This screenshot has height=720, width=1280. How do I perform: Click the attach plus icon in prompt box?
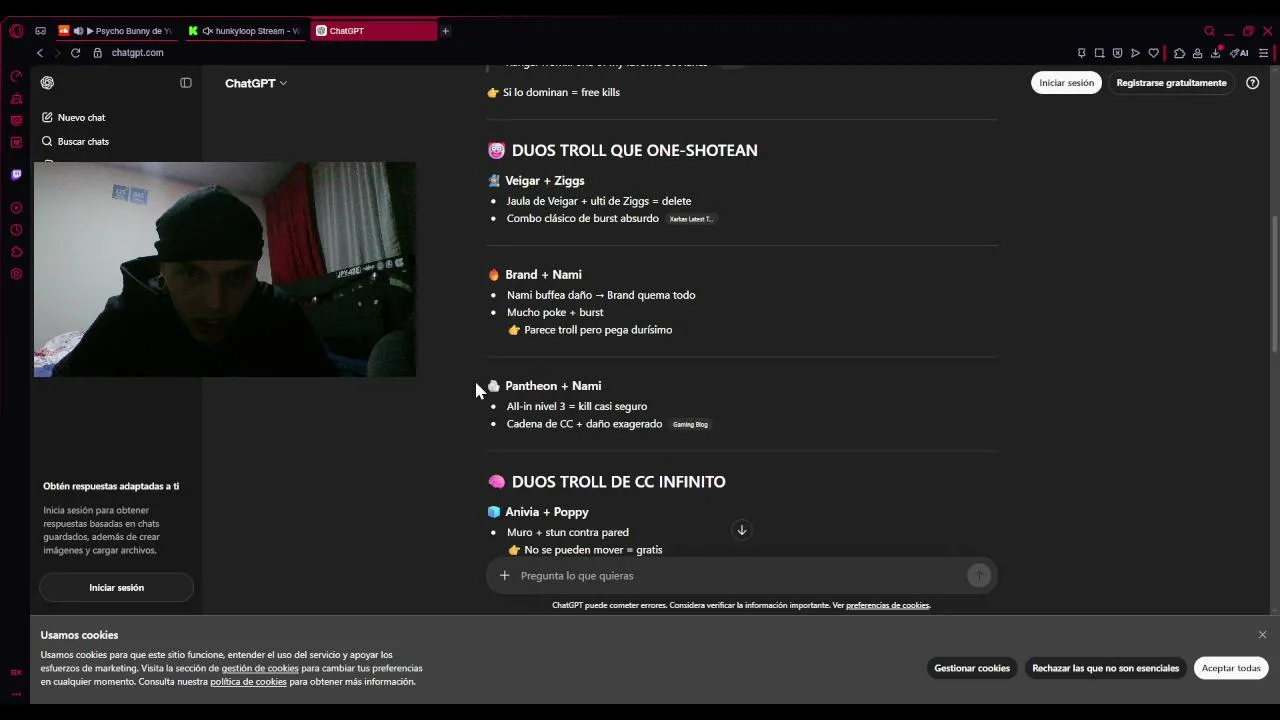click(x=504, y=576)
